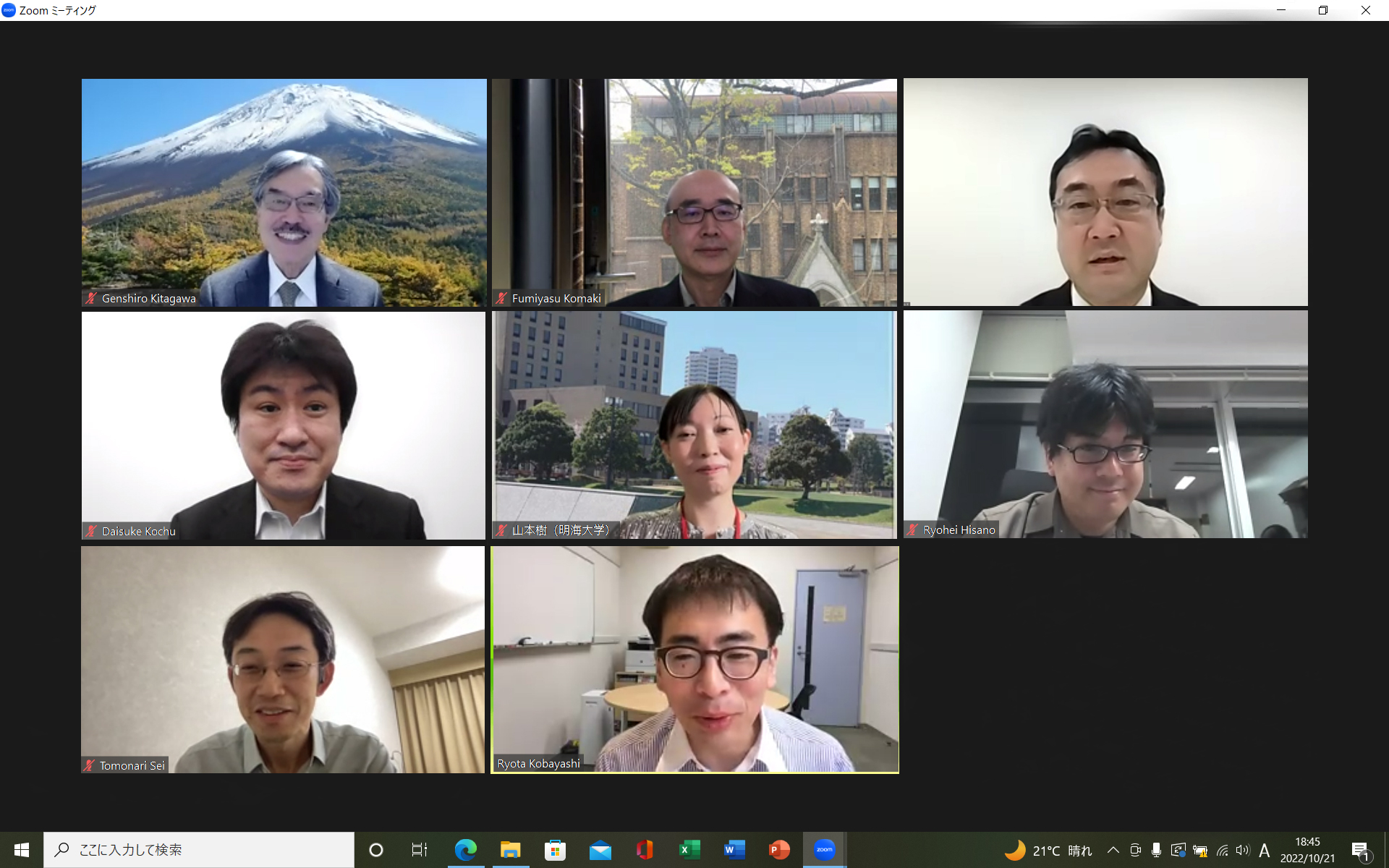Click muted mic icon beside Daisuke Kochu

click(x=91, y=531)
